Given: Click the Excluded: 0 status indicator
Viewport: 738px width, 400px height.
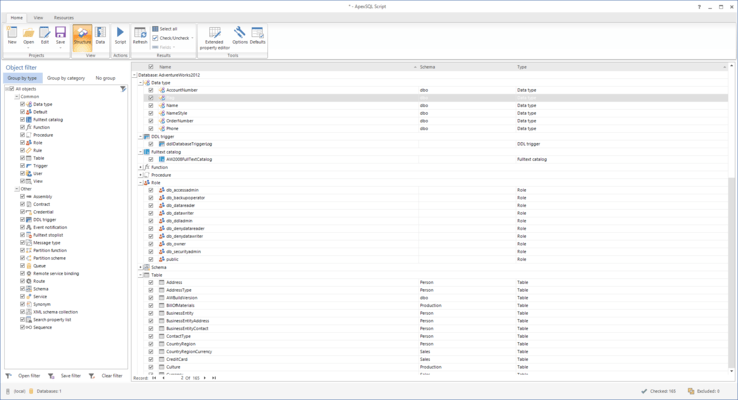Looking at the screenshot, I should tap(704, 391).
